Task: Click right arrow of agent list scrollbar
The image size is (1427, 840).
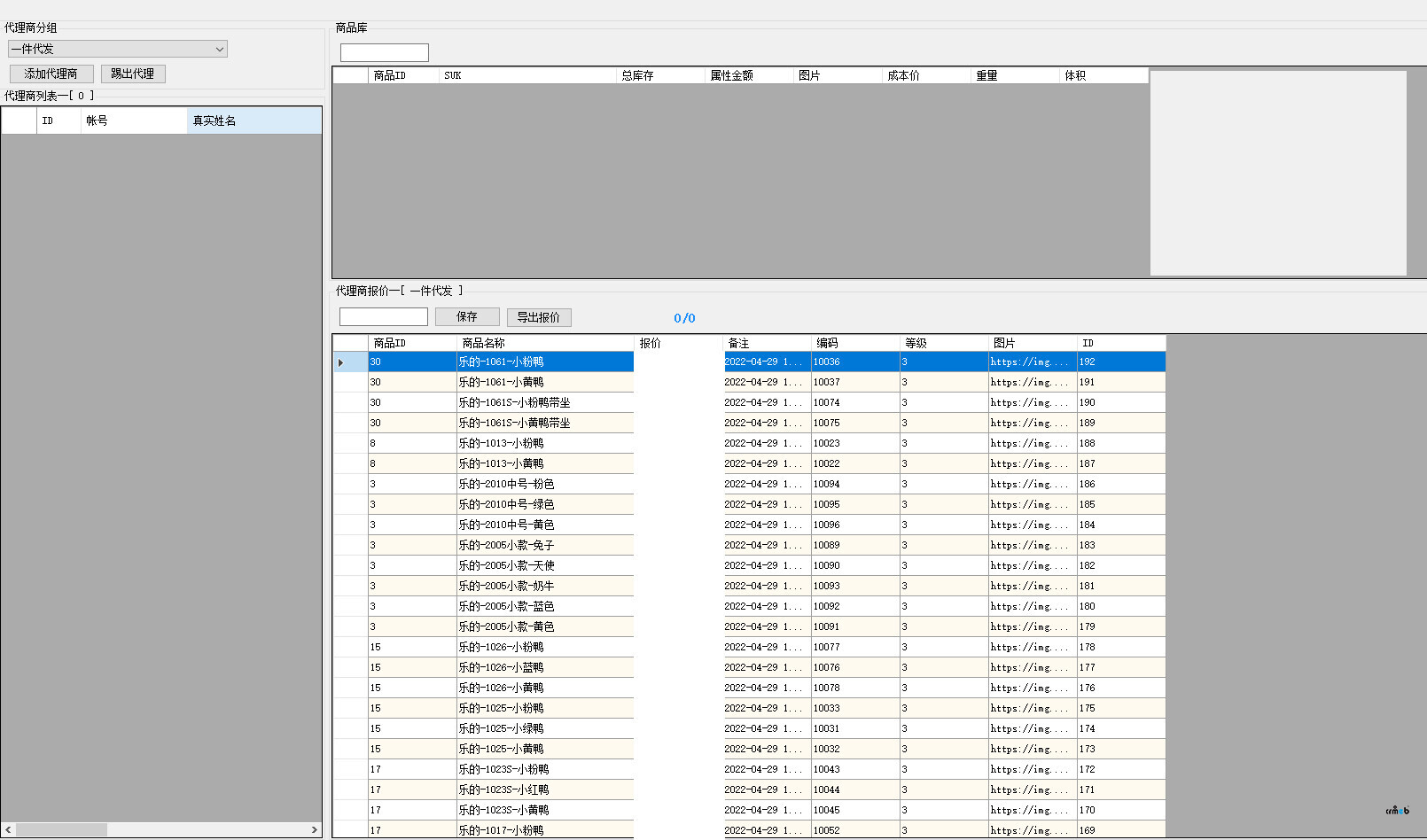Action: point(314,830)
